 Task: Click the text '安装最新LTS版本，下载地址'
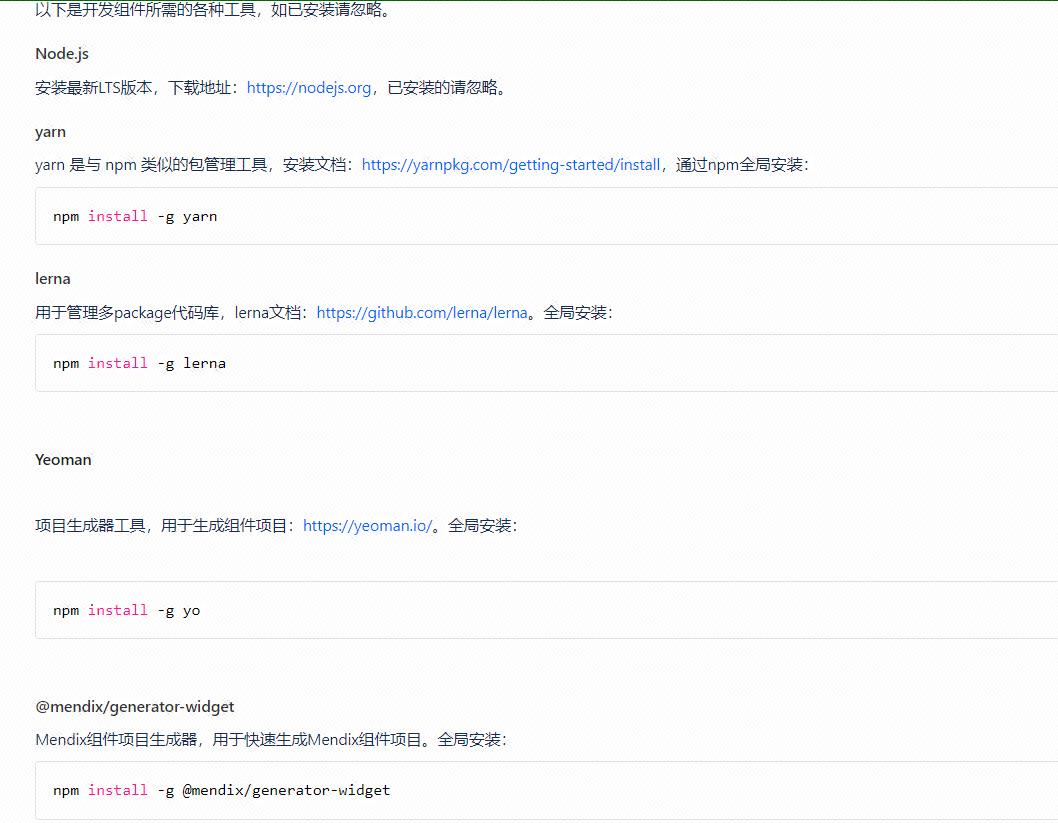pyautogui.click(x=133, y=88)
